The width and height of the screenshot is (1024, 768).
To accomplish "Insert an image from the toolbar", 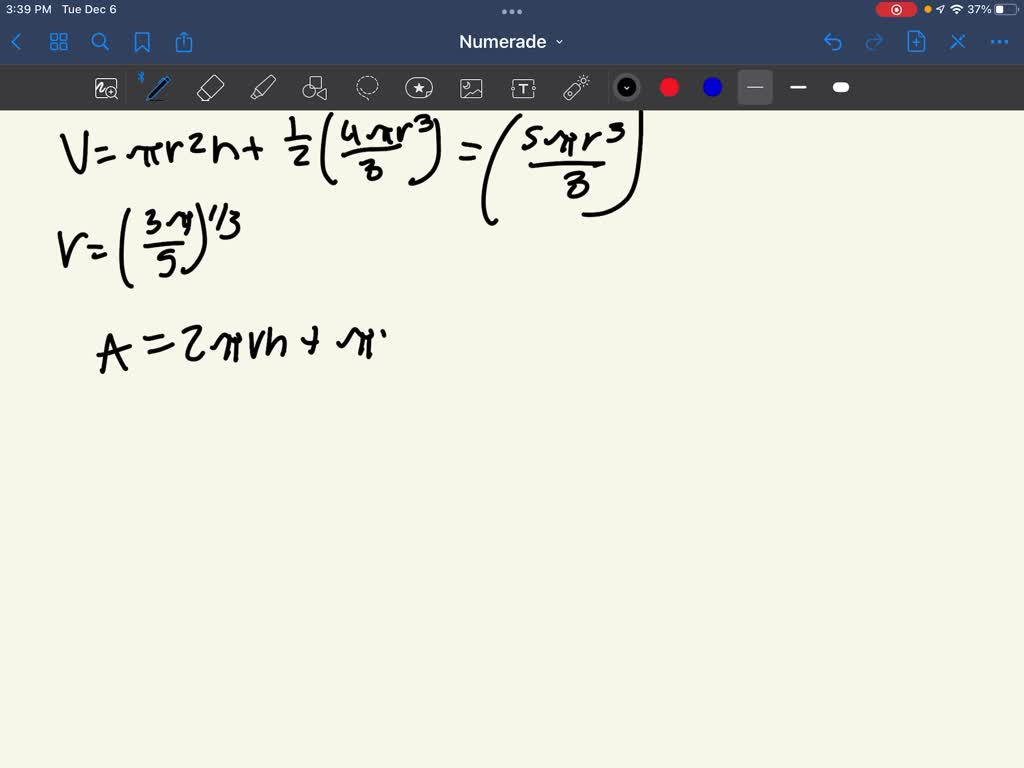I will (470, 87).
